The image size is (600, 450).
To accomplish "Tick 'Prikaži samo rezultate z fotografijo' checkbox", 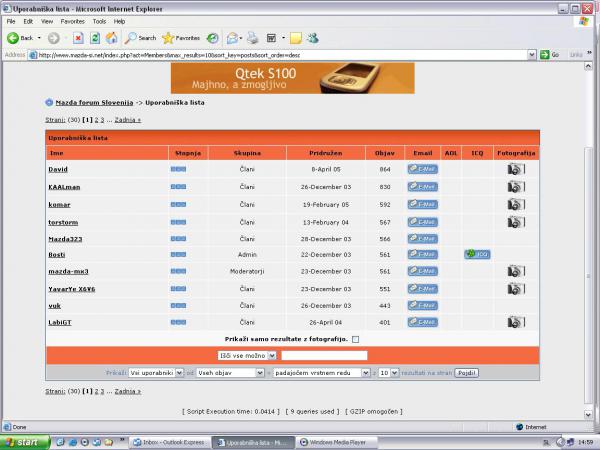I will (355, 339).
